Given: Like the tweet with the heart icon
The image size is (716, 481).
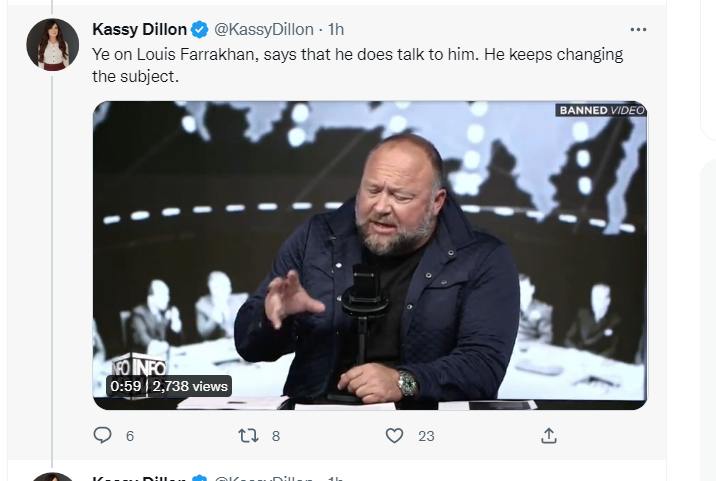Looking at the screenshot, I should 395,435.
